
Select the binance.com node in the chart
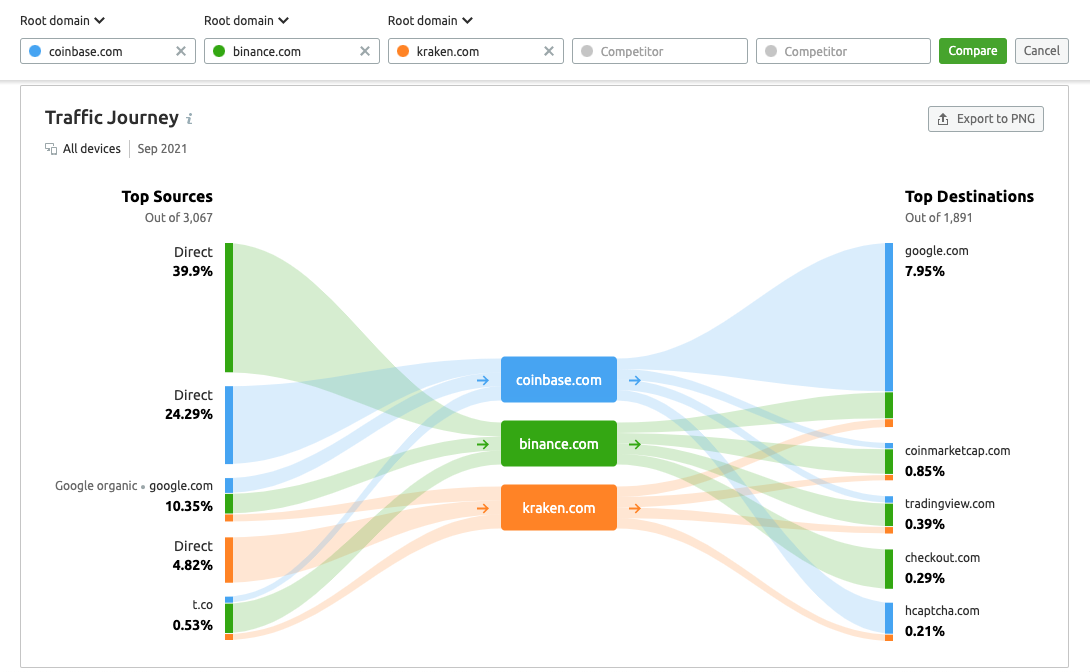pyautogui.click(x=559, y=443)
